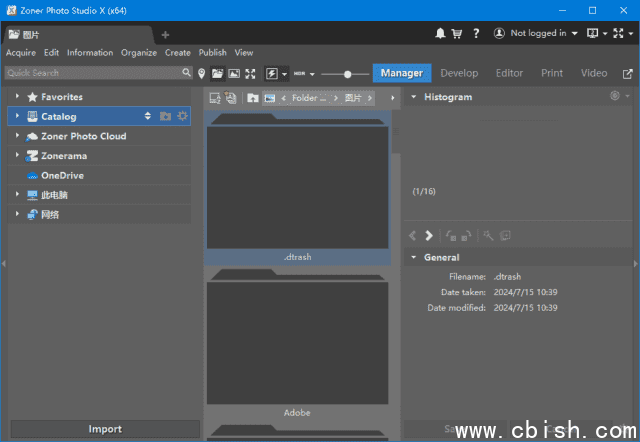Switch to the Develop module tab
The image size is (640, 442).
[x=459, y=73]
